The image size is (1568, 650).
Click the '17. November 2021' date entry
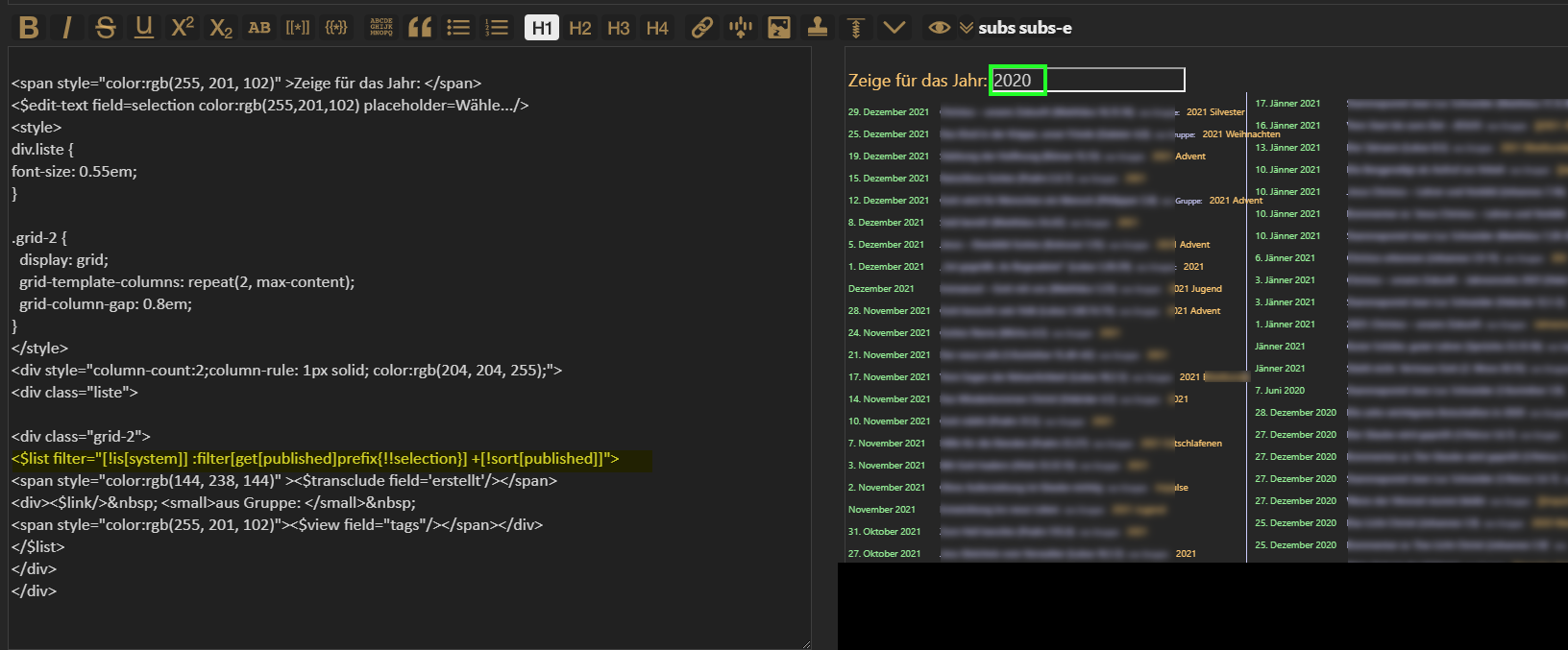pos(890,377)
